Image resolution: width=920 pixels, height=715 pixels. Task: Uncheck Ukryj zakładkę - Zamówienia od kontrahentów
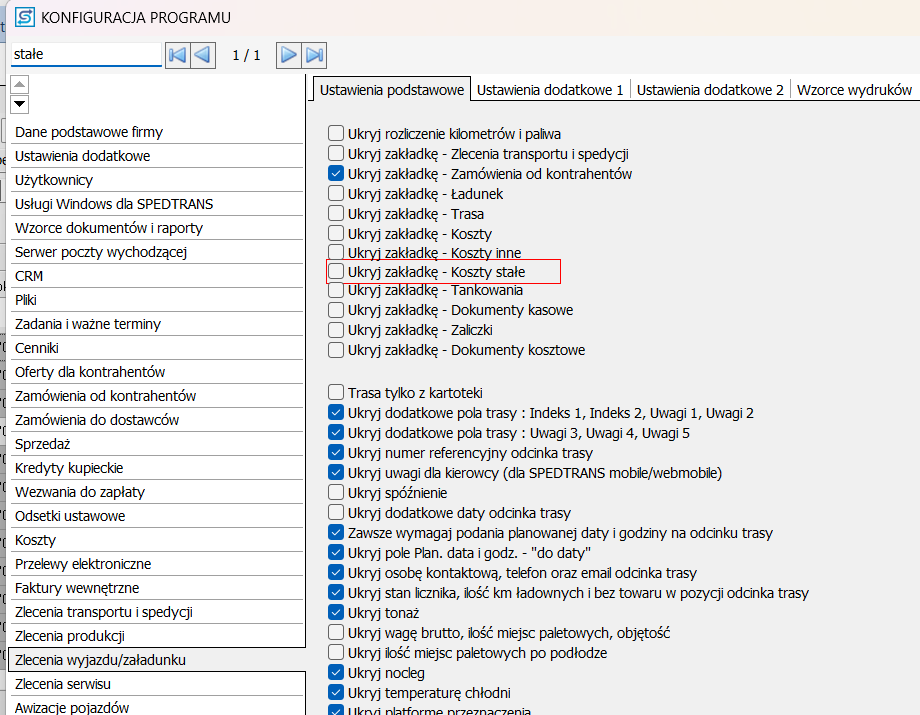(337, 173)
